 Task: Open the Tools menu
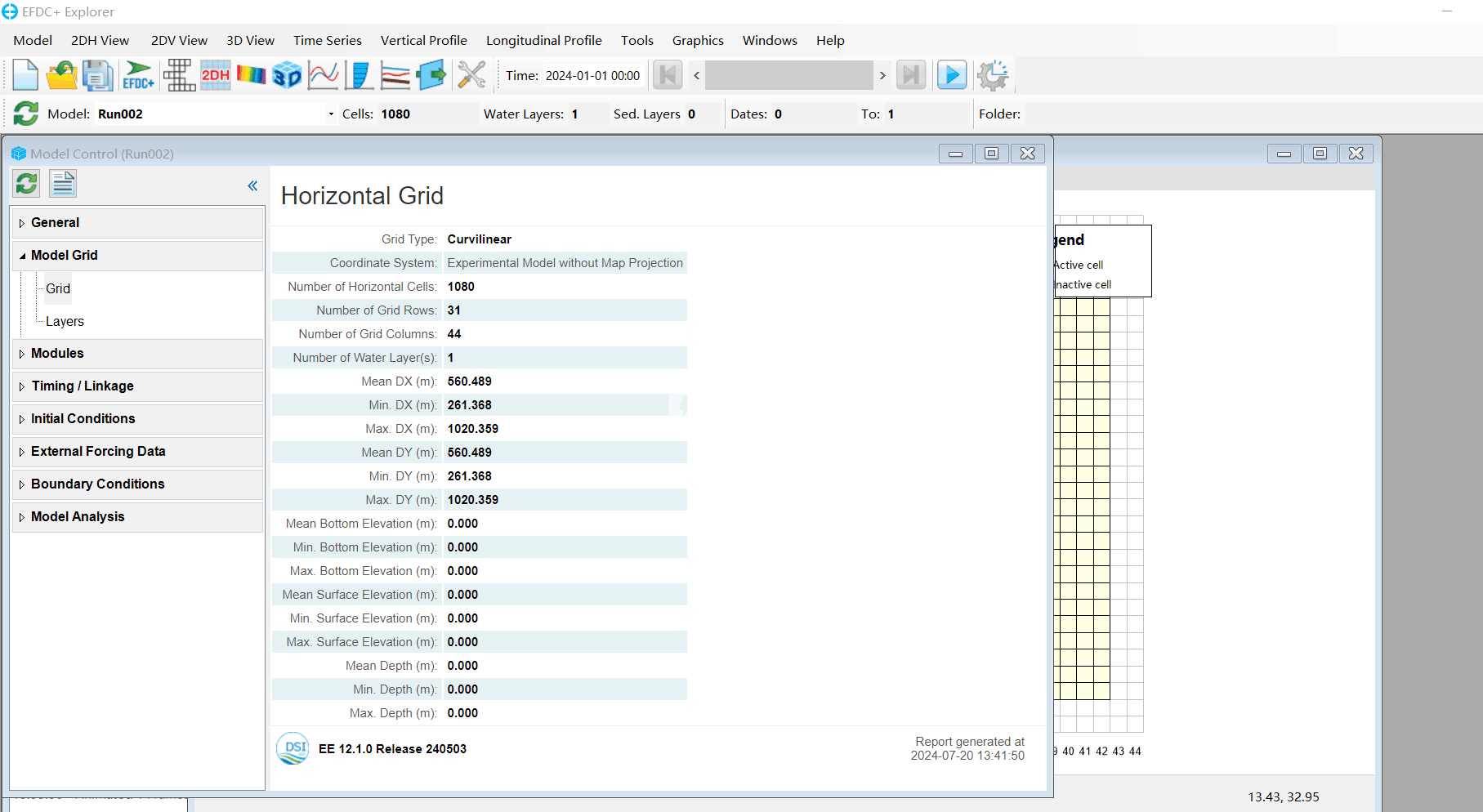coord(637,40)
